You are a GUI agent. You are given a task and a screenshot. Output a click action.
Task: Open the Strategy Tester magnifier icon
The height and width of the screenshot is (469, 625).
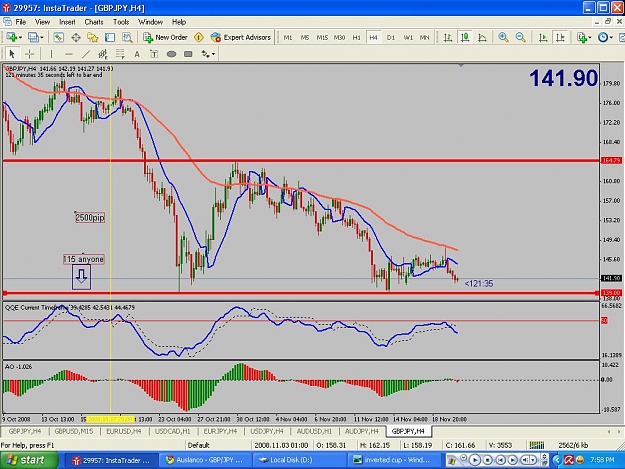click(x=127, y=37)
